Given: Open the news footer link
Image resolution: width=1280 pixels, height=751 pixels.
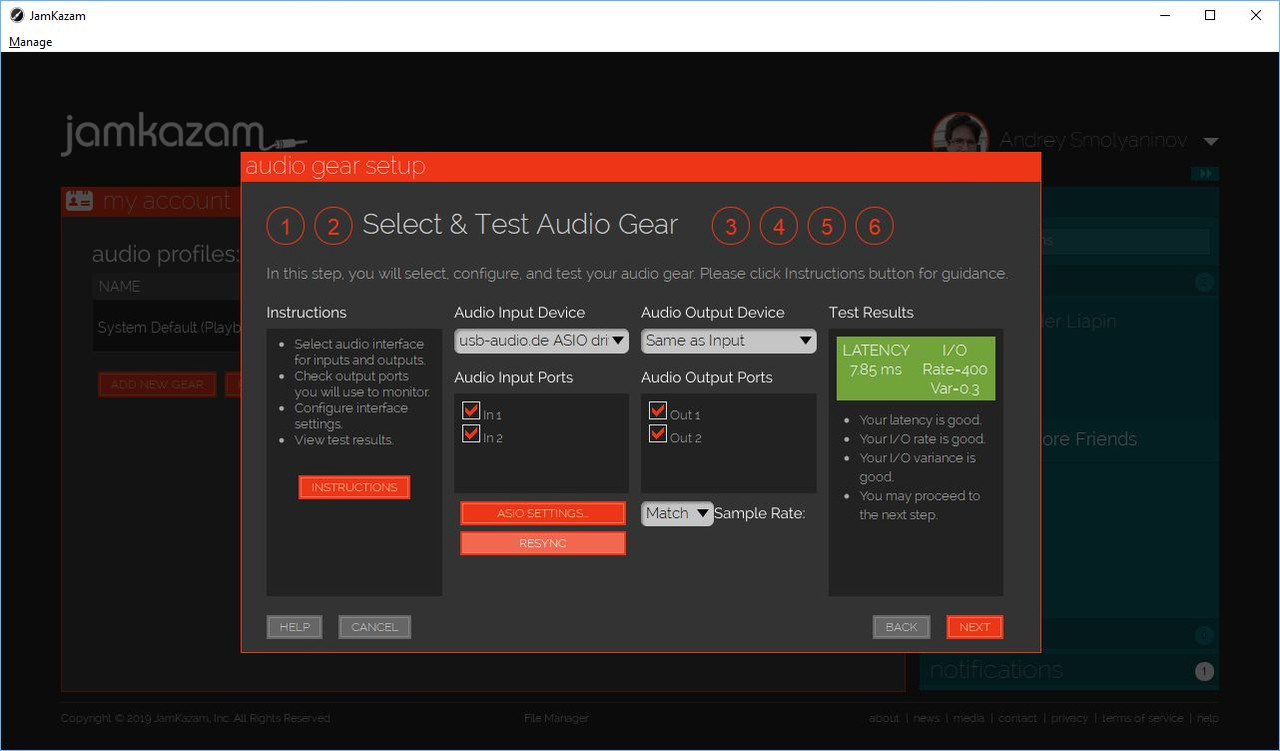Looking at the screenshot, I should pos(926,718).
